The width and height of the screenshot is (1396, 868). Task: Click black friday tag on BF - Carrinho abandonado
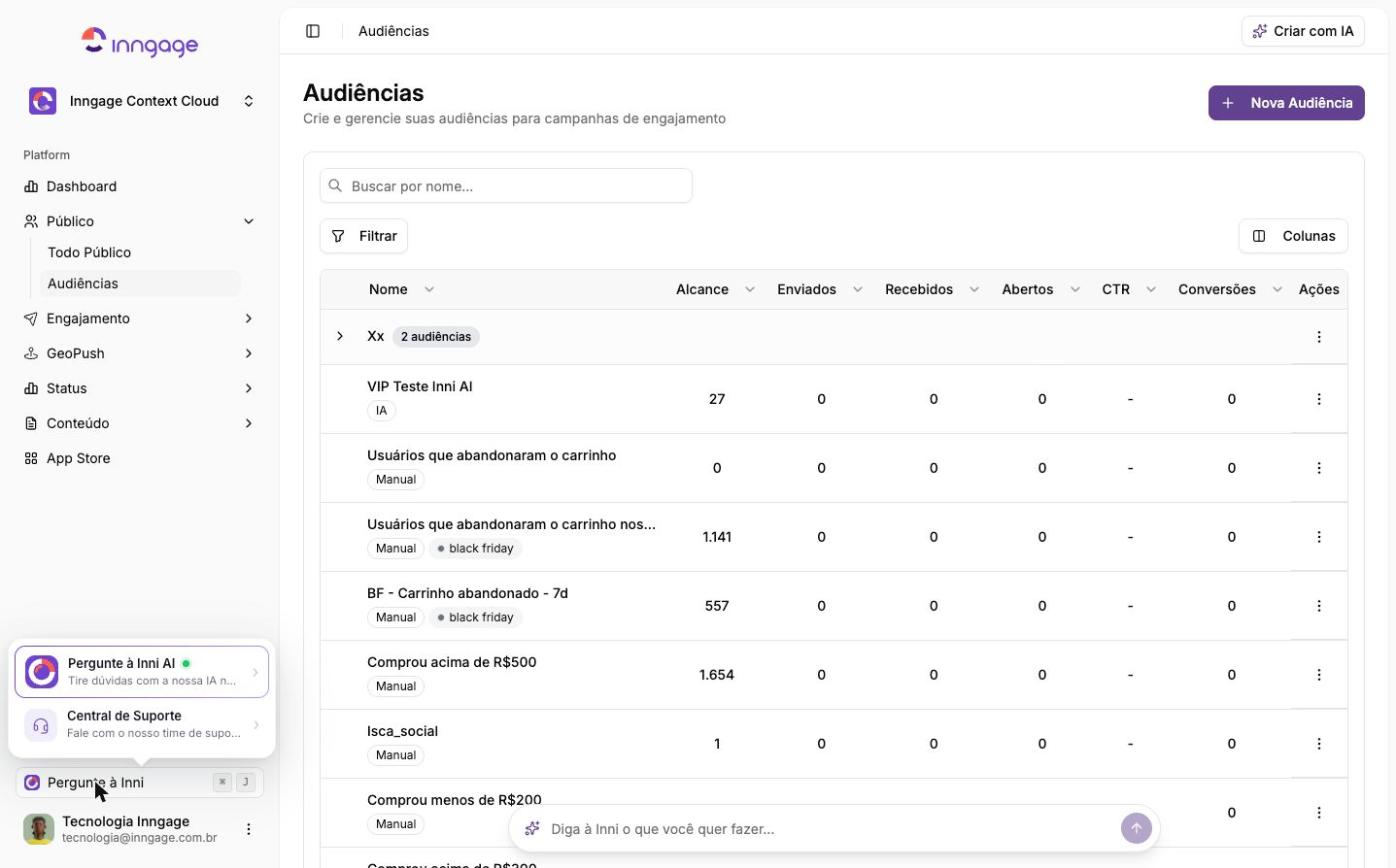click(x=476, y=617)
